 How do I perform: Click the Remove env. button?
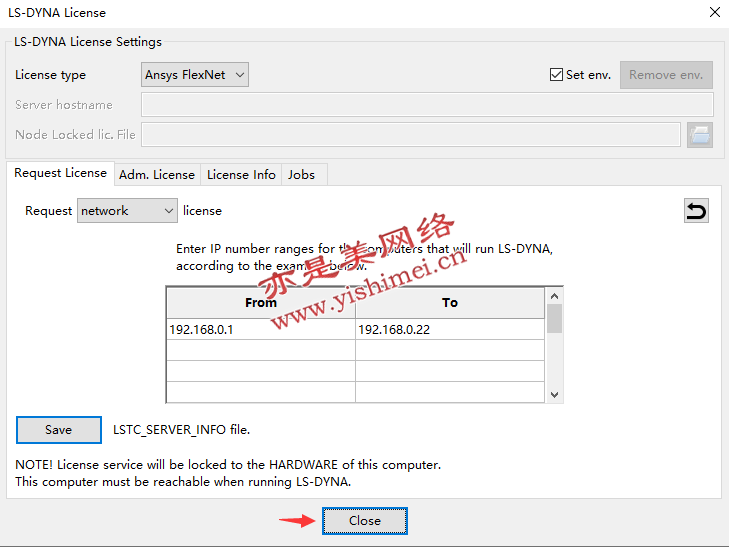coord(666,75)
